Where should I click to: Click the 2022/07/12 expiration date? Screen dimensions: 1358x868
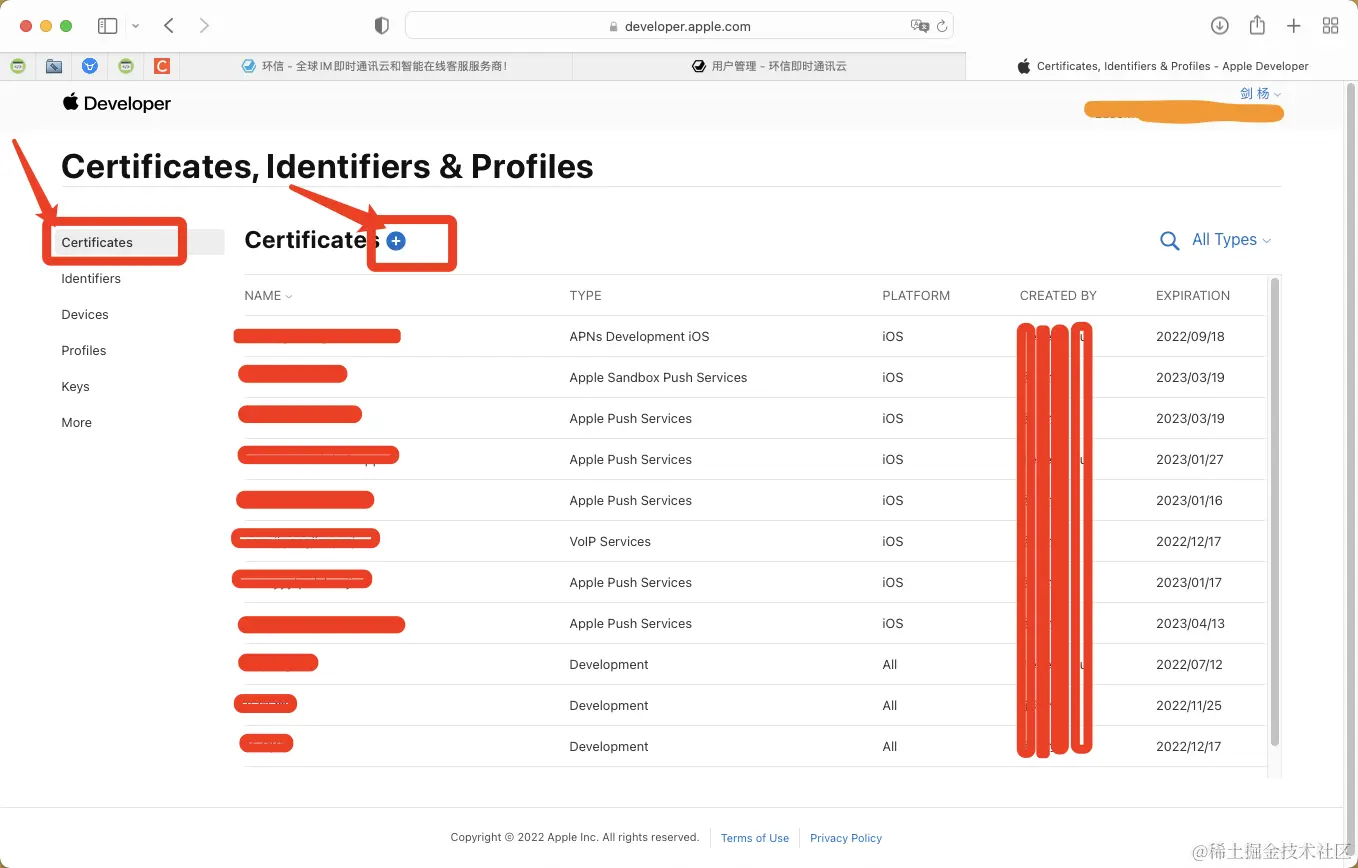(x=1190, y=664)
